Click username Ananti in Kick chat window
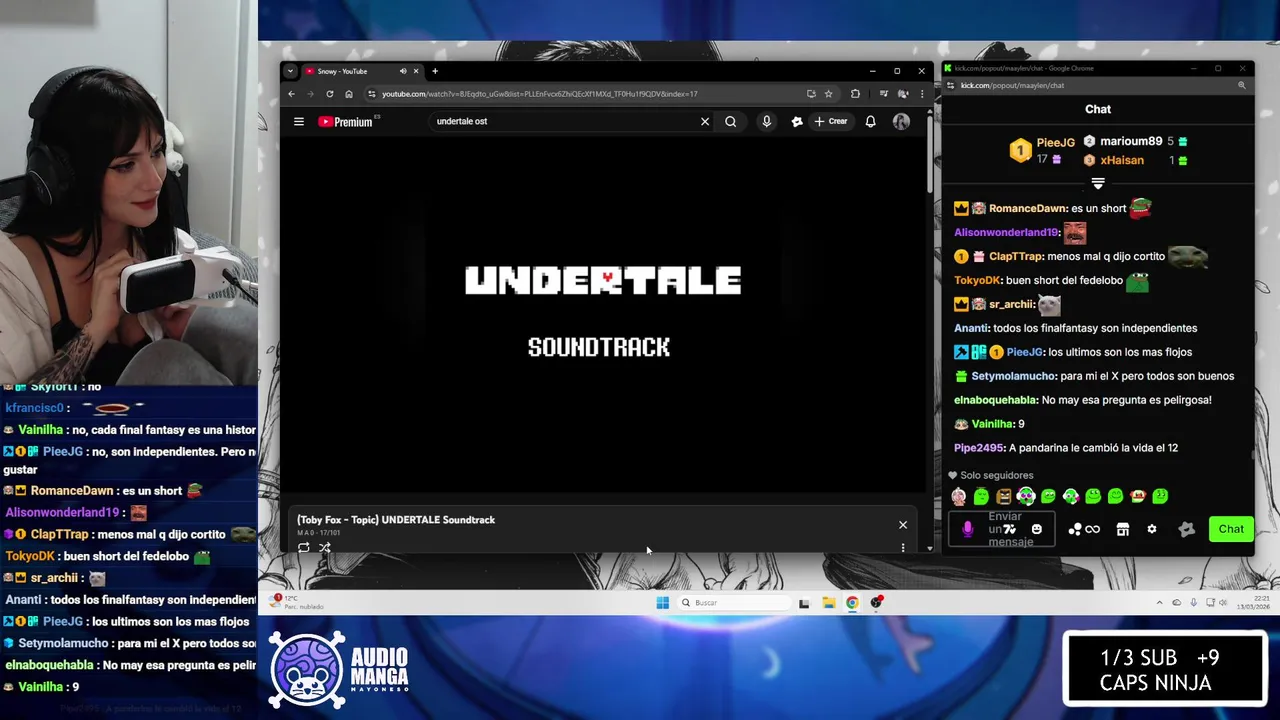 click(970, 328)
